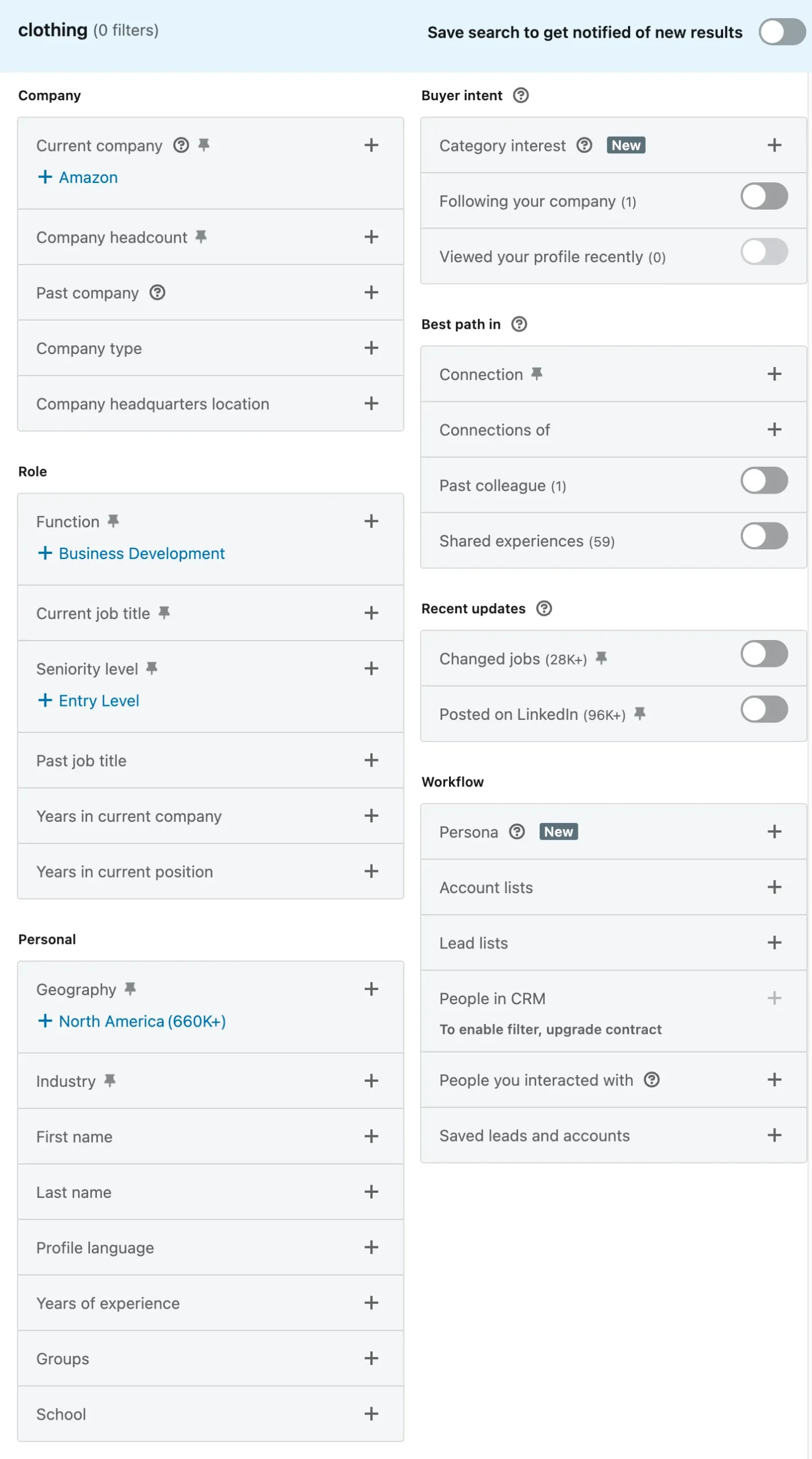Viewport: 812px width, 1459px height.
Task: Click the help icon next to Past company
Action: tap(158, 292)
